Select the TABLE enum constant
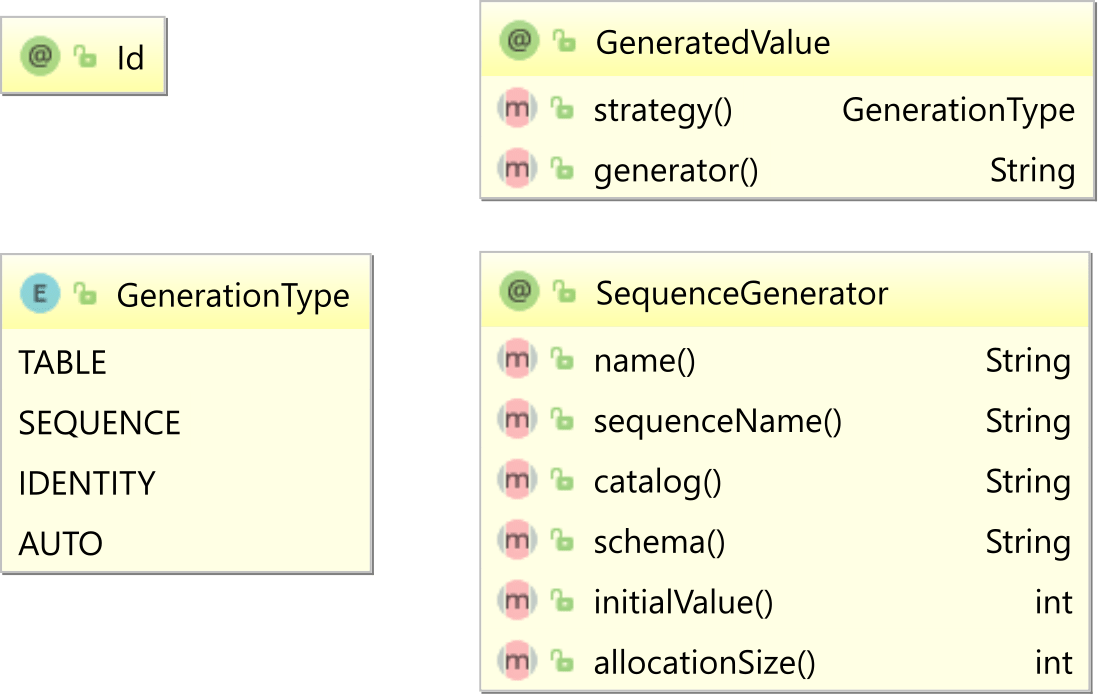The image size is (1098, 694). coord(62,362)
